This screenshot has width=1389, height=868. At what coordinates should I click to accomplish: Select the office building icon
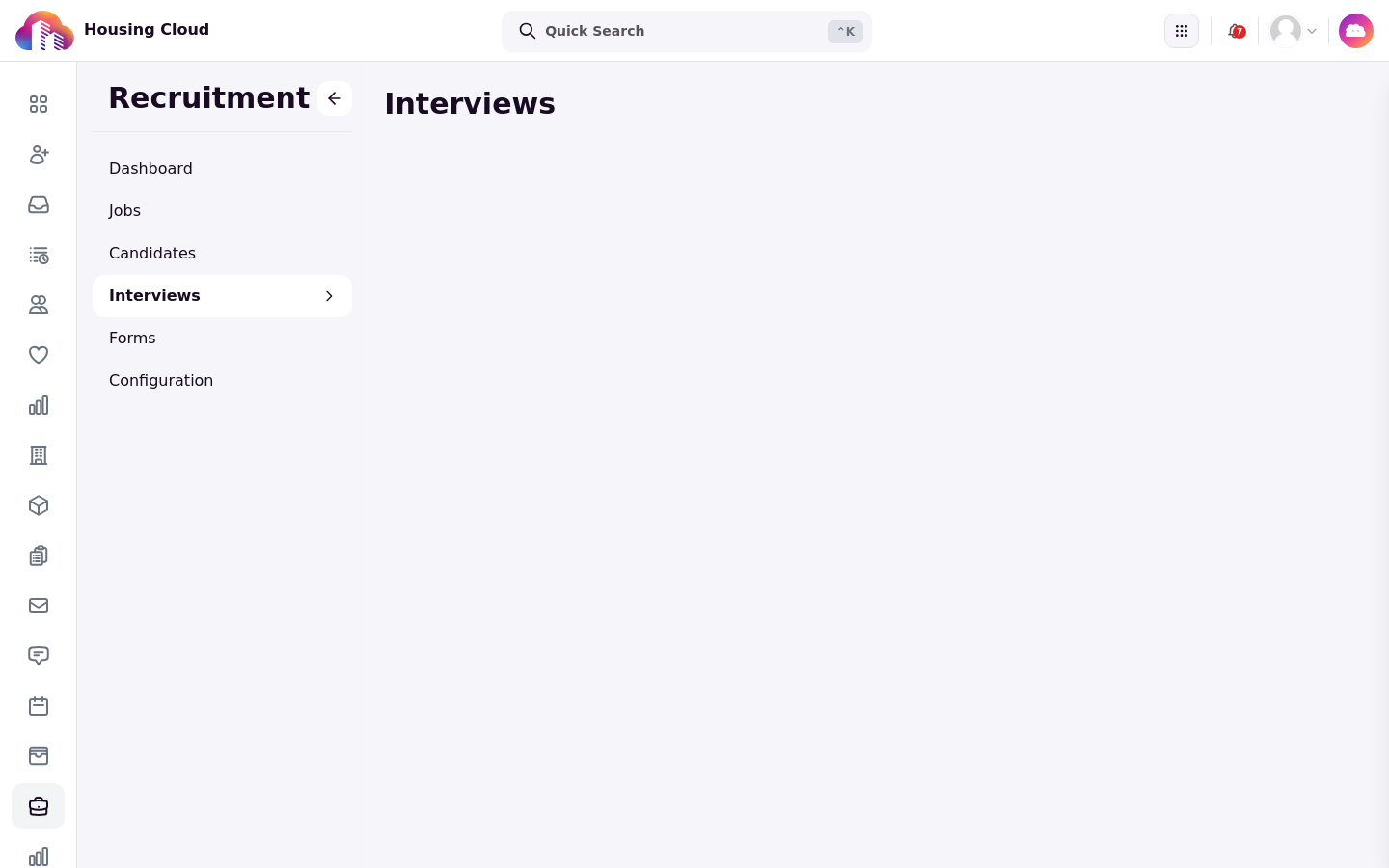point(39,455)
